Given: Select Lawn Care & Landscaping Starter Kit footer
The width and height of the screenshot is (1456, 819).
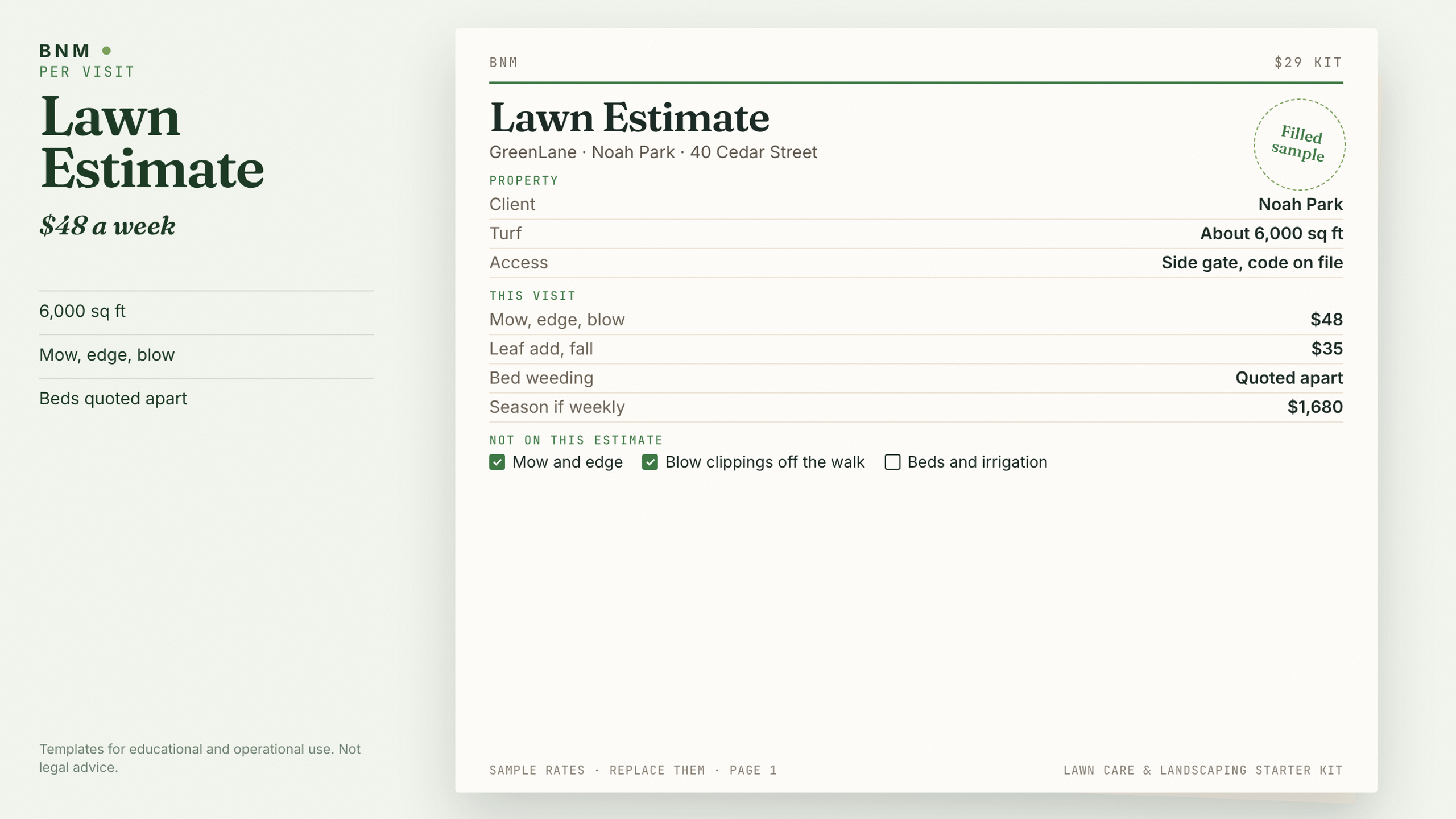Looking at the screenshot, I should tap(1203, 770).
